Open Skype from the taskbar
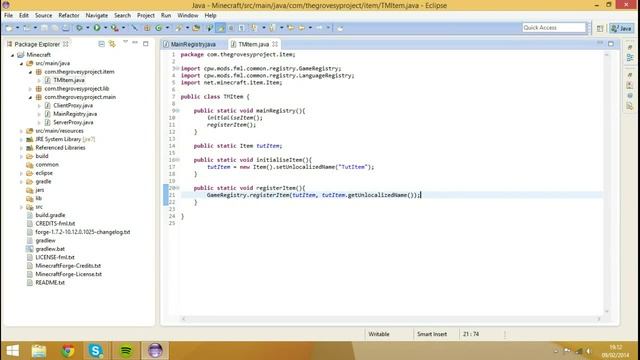This screenshot has width=640, height=360. click(x=96, y=351)
